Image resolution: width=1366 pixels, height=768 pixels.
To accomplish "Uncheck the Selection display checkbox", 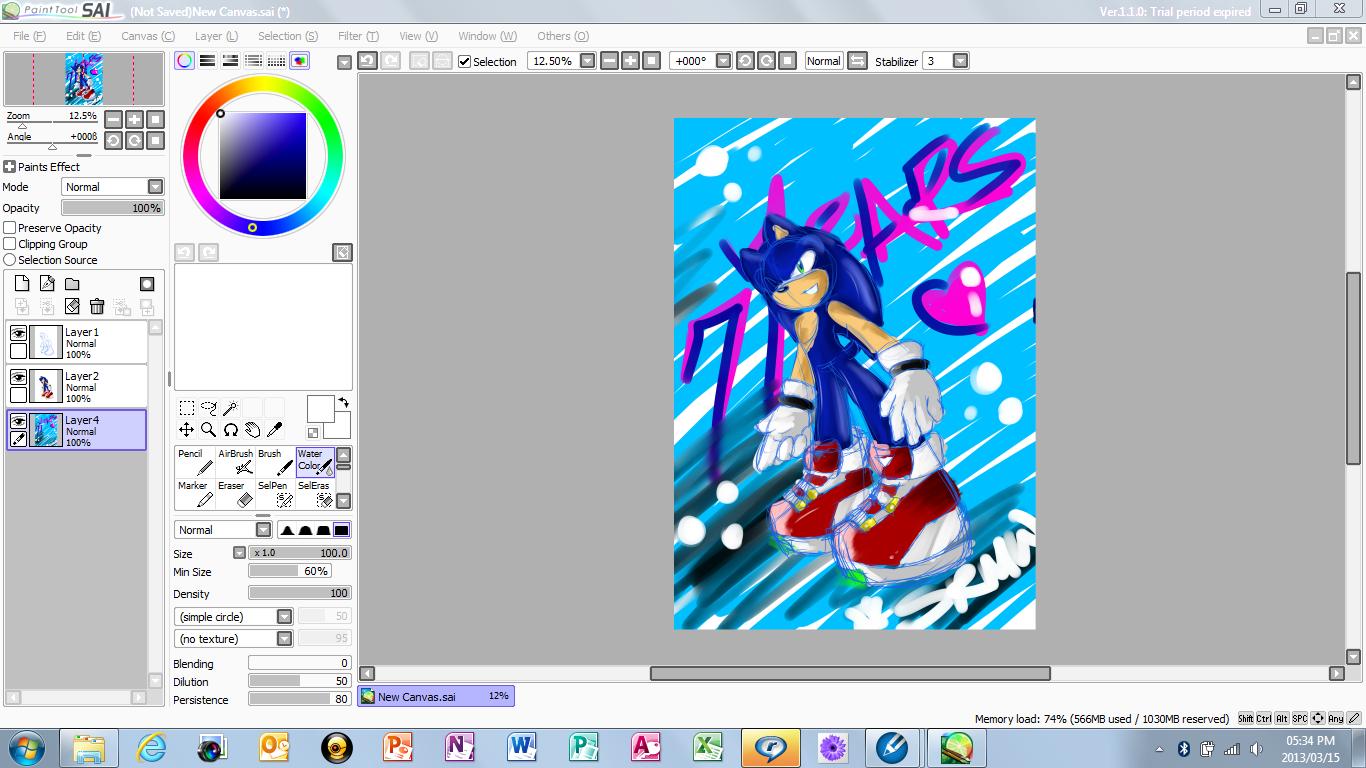I will click(x=464, y=61).
